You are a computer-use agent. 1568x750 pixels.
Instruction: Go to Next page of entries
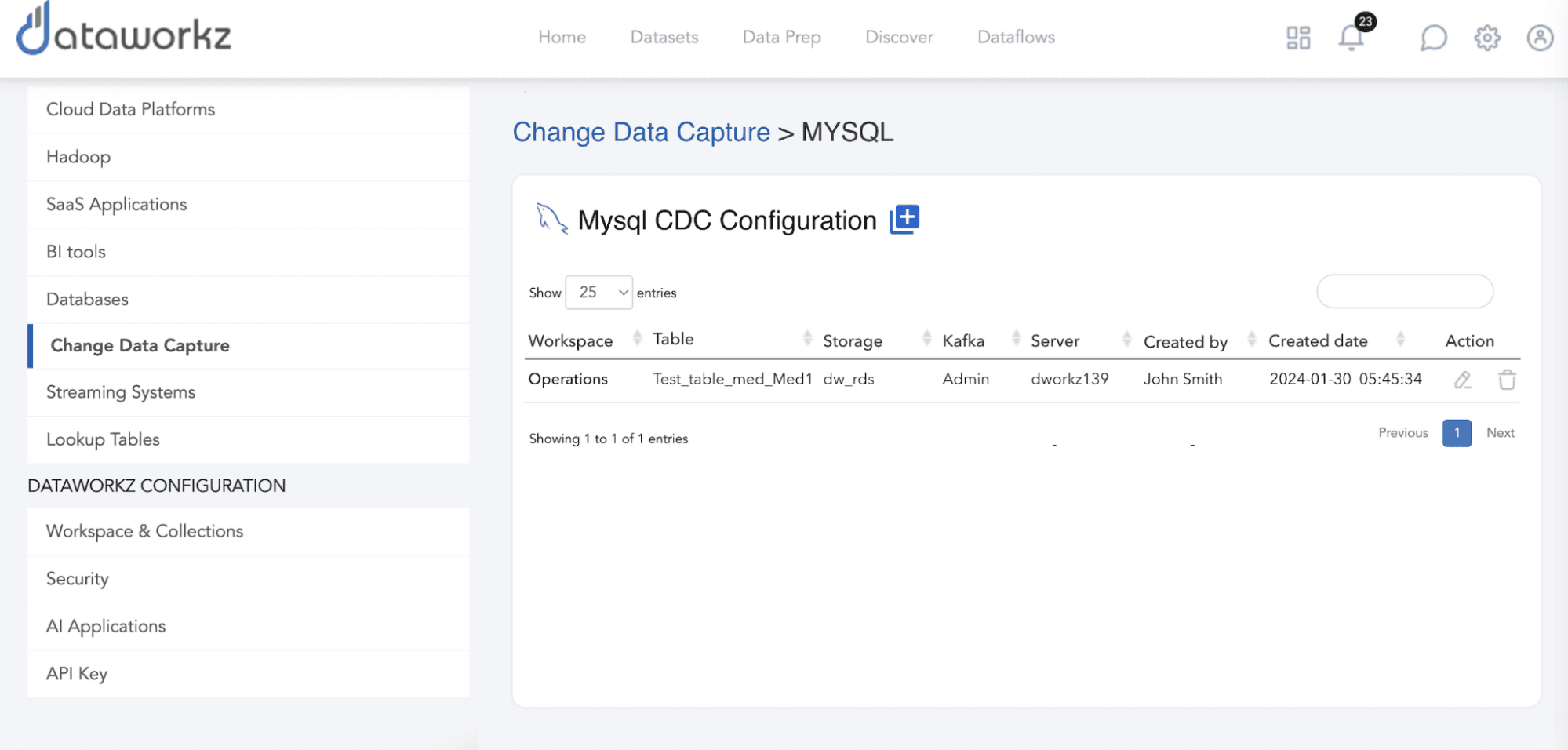click(x=1500, y=433)
